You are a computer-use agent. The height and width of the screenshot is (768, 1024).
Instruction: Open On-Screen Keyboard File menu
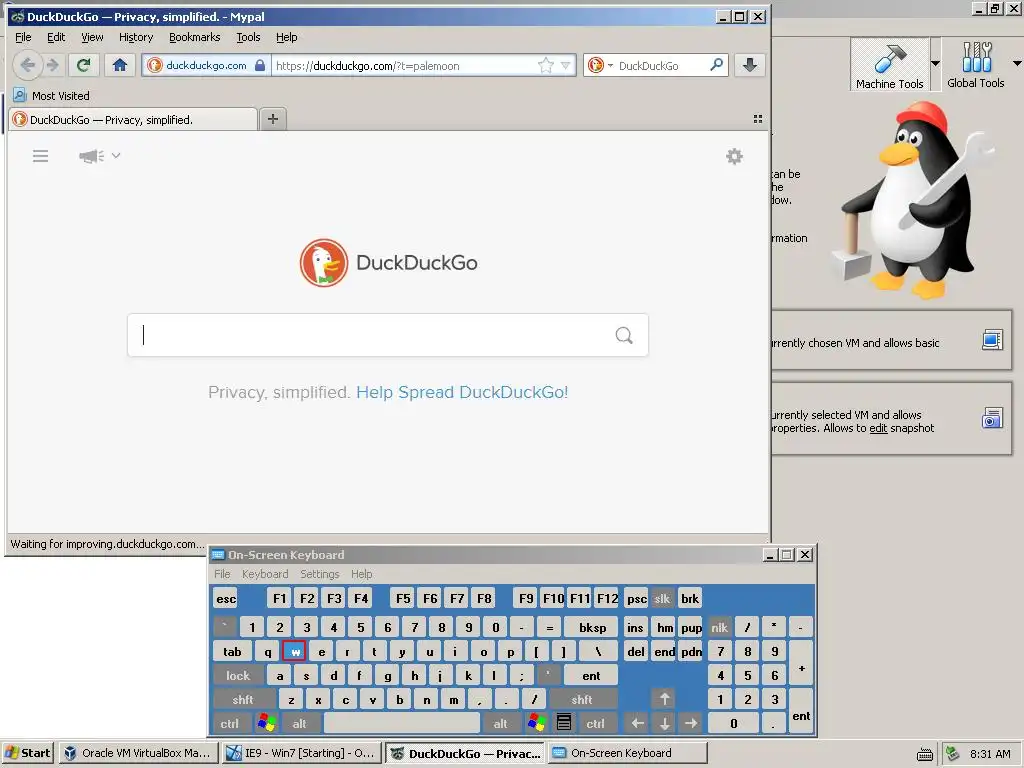tap(222, 574)
